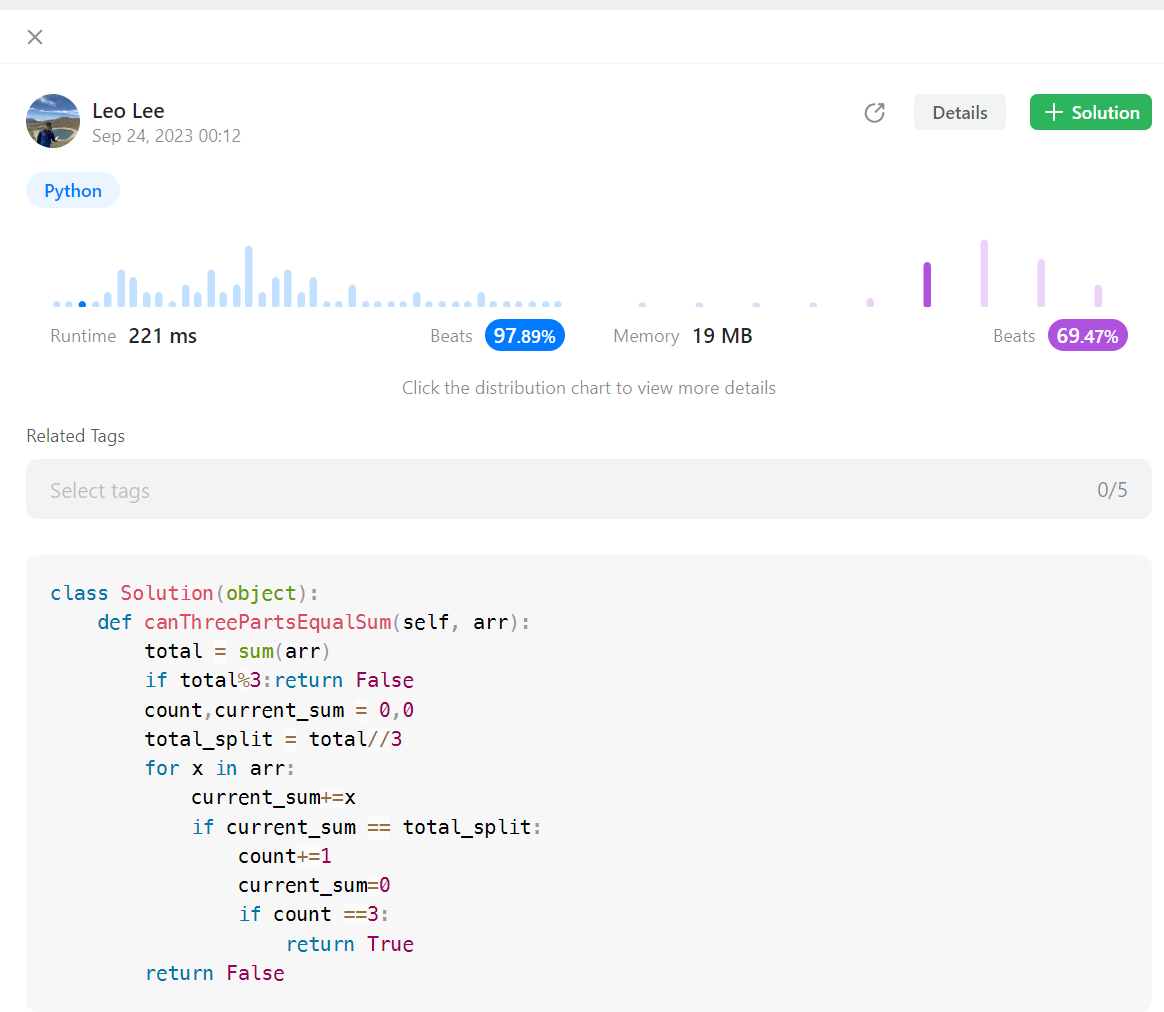Image resolution: width=1164 pixels, height=1012 pixels.
Task: Click the green Solution button
Action: click(1090, 112)
